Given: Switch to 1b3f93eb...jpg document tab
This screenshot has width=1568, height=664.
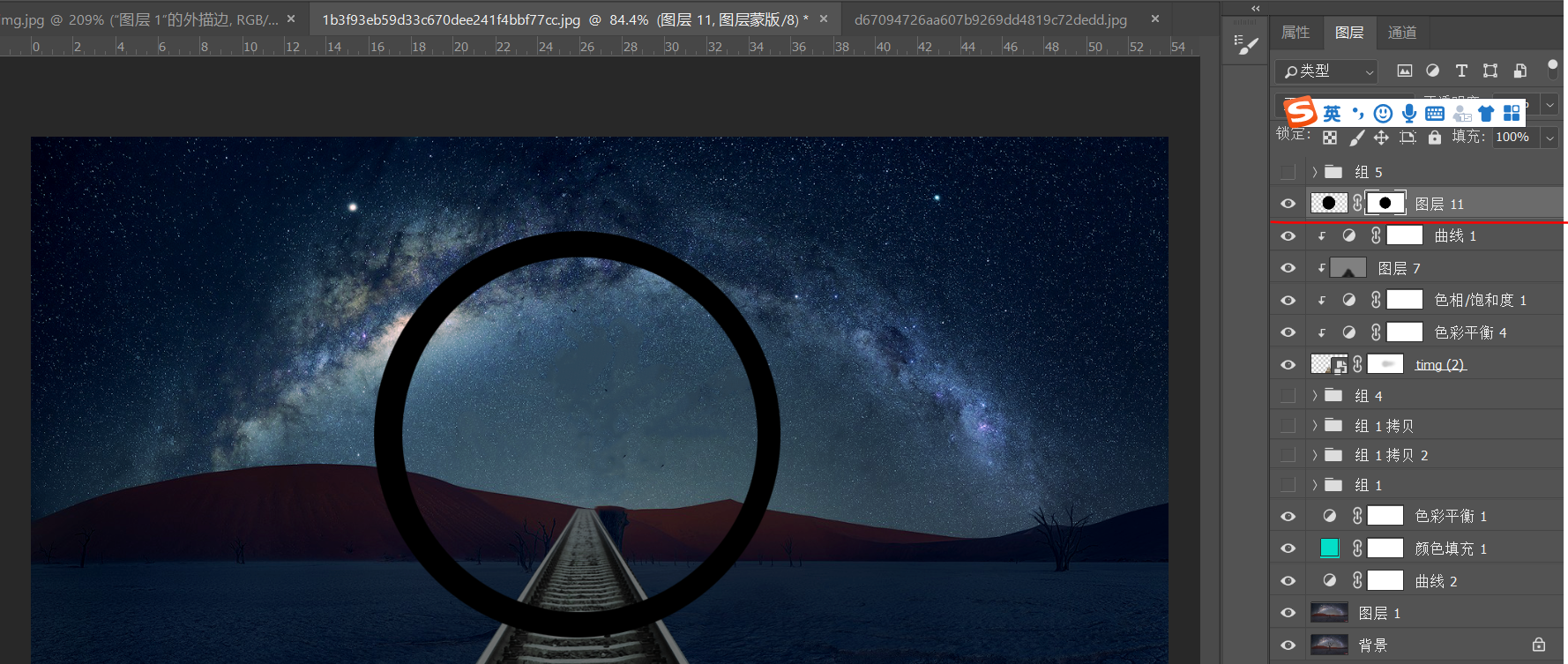Looking at the screenshot, I should pos(564,19).
